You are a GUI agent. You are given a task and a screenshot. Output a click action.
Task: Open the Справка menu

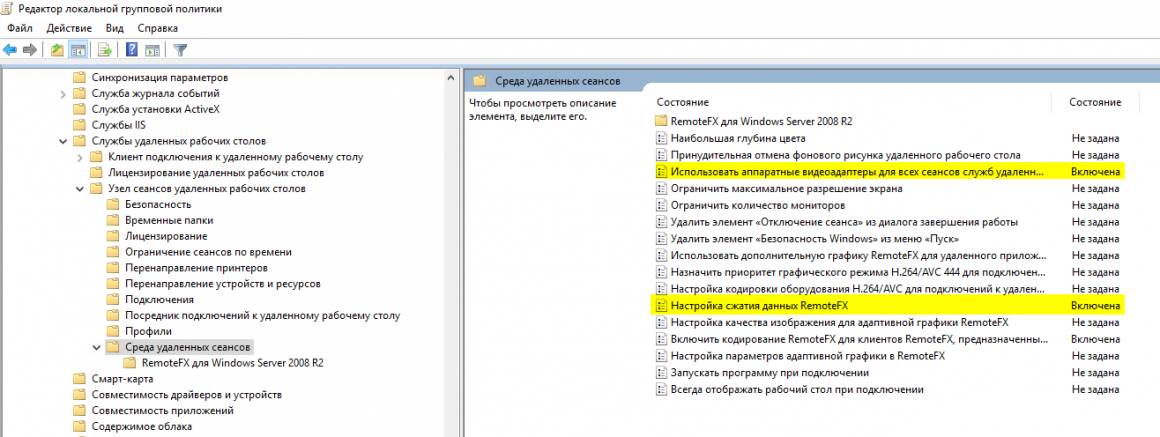(157, 28)
